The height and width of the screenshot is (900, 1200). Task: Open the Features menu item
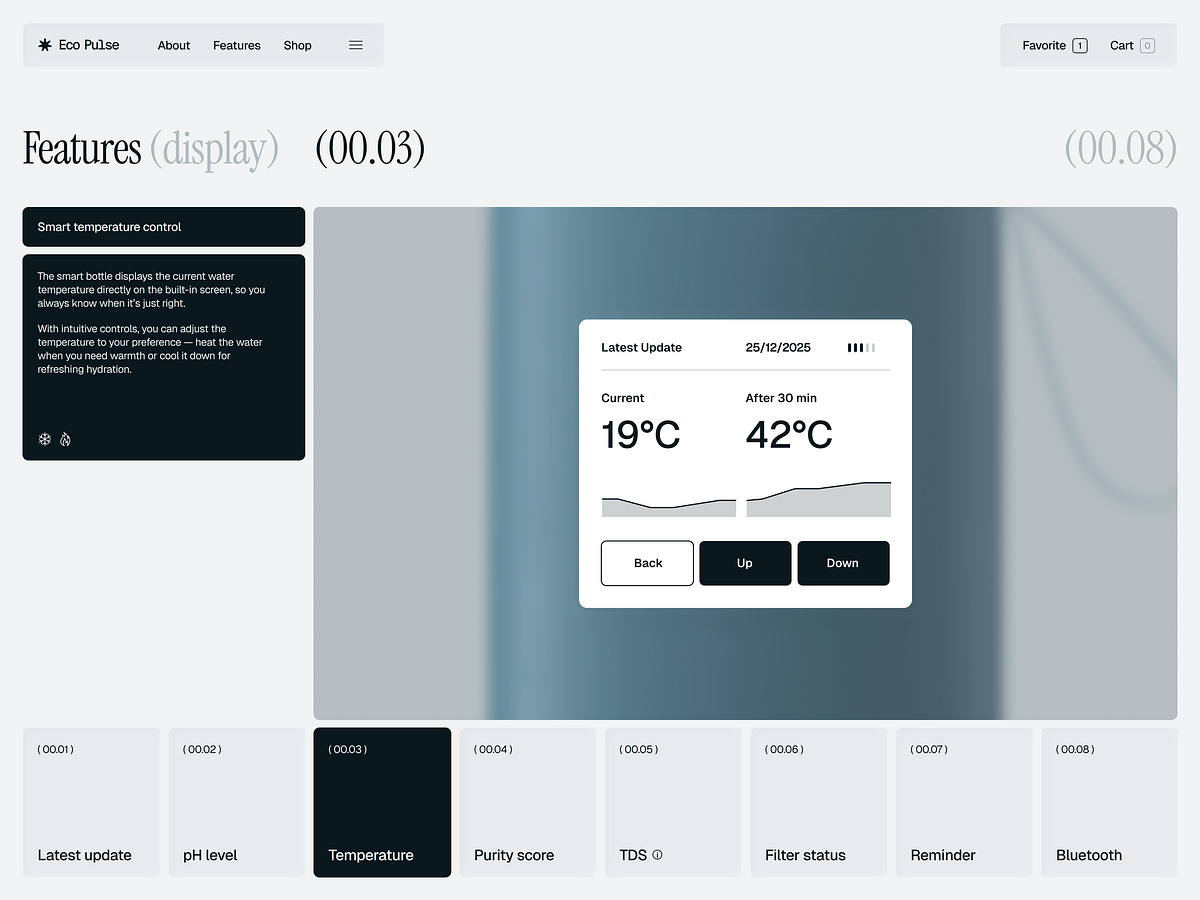pos(236,45)
